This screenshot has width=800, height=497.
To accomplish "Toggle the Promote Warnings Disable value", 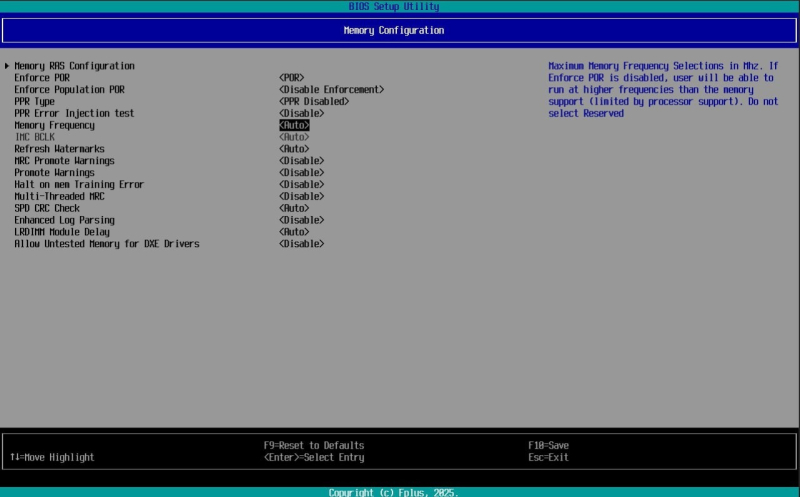I will click(x=301, y=173).
